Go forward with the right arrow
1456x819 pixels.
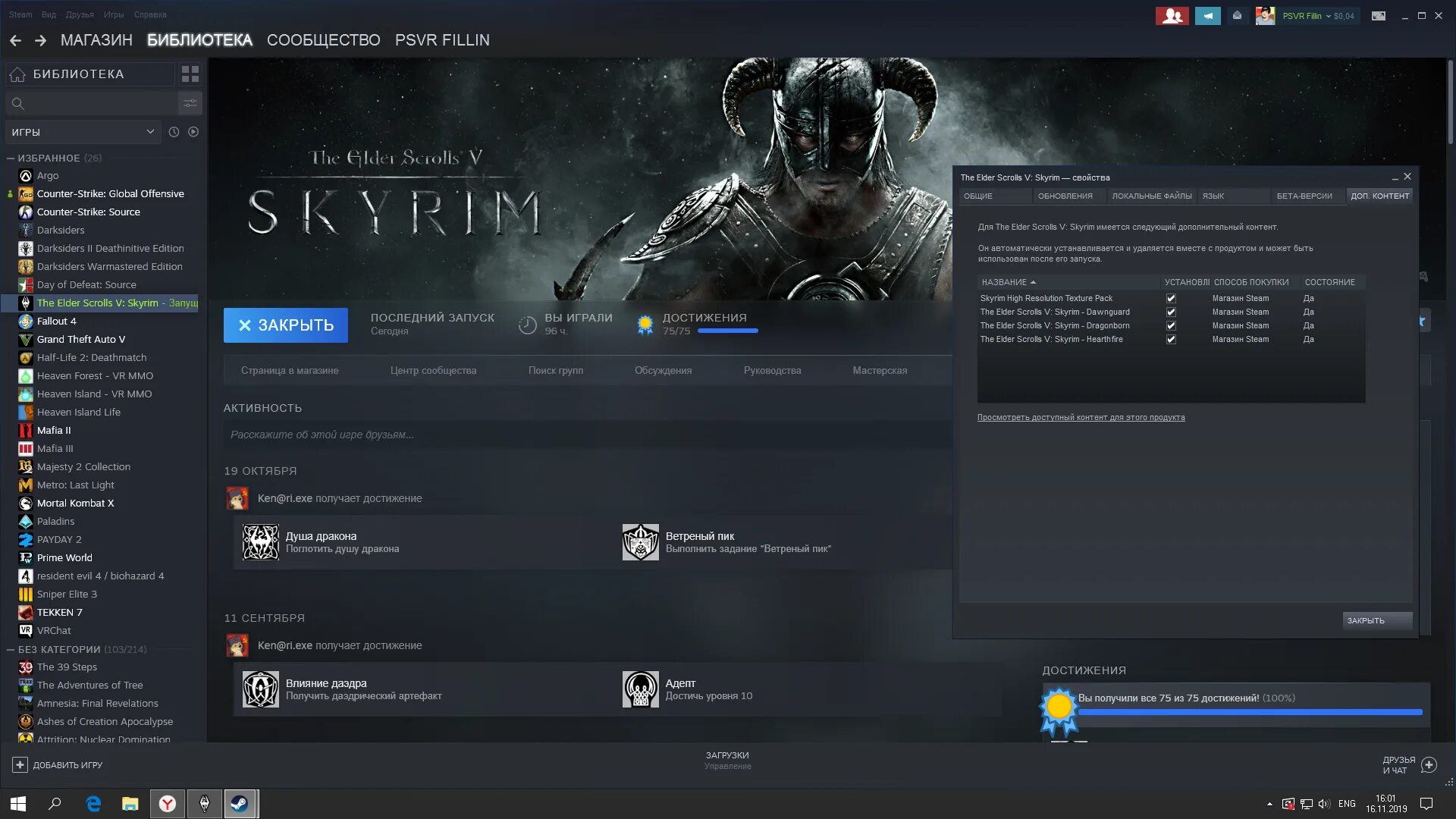(x=41, y=40)
